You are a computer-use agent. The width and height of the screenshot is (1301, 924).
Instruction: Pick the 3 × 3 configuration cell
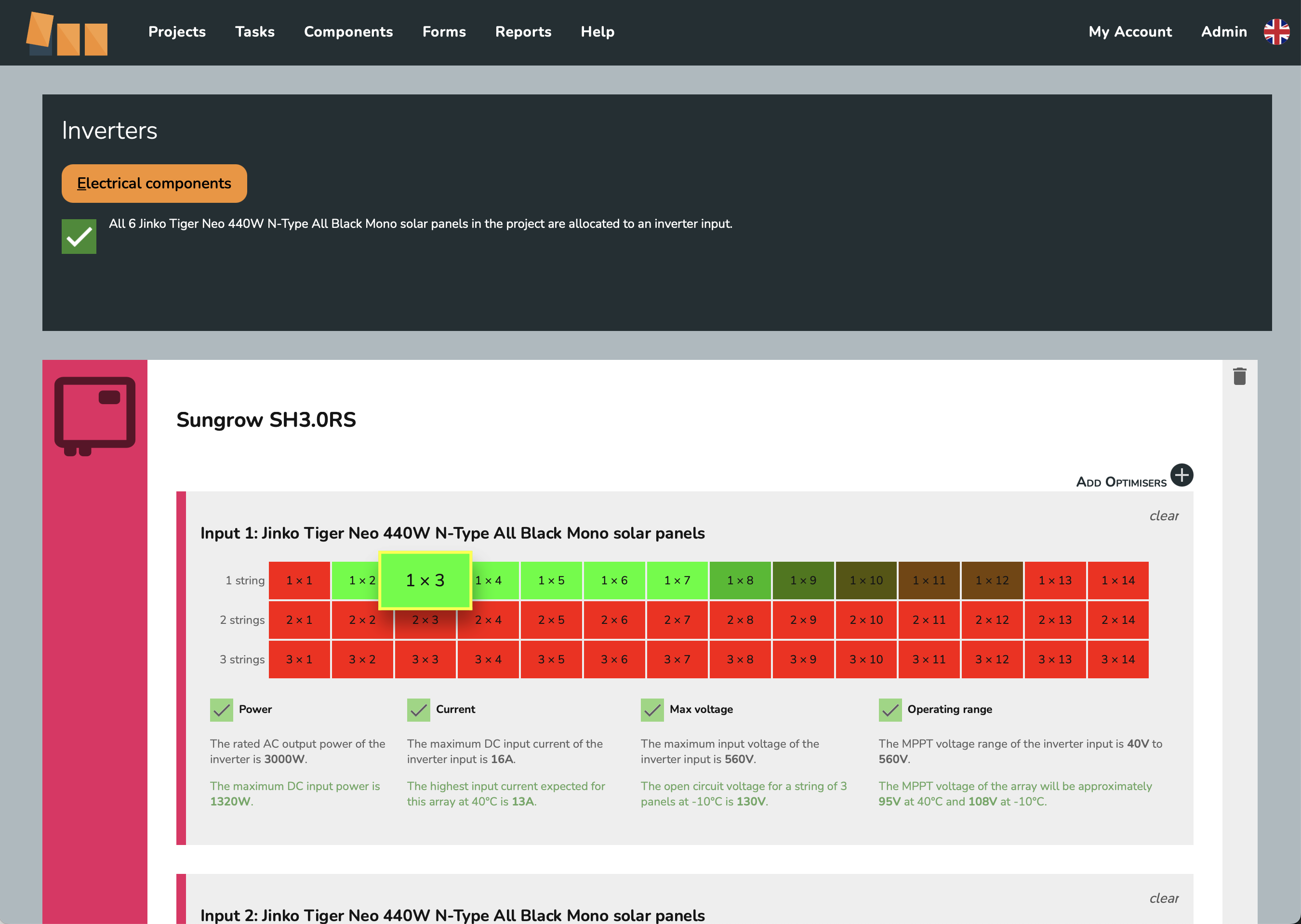(425, 660)
